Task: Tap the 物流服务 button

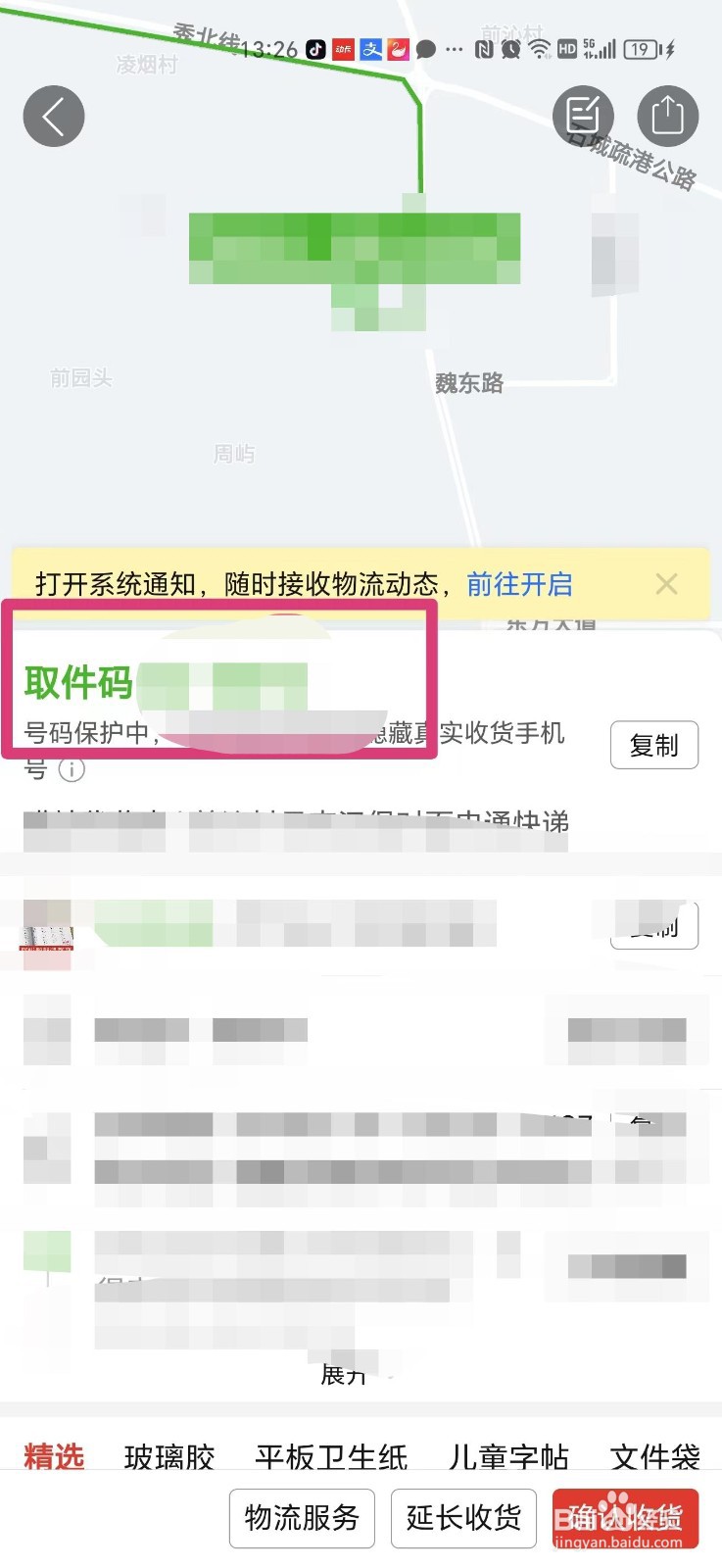Action: click(302, 1518)
